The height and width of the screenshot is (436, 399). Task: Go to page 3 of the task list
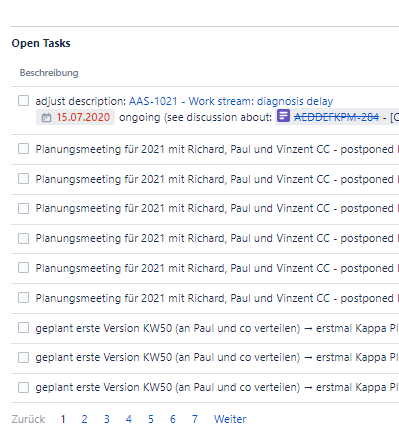click(107, 419)
